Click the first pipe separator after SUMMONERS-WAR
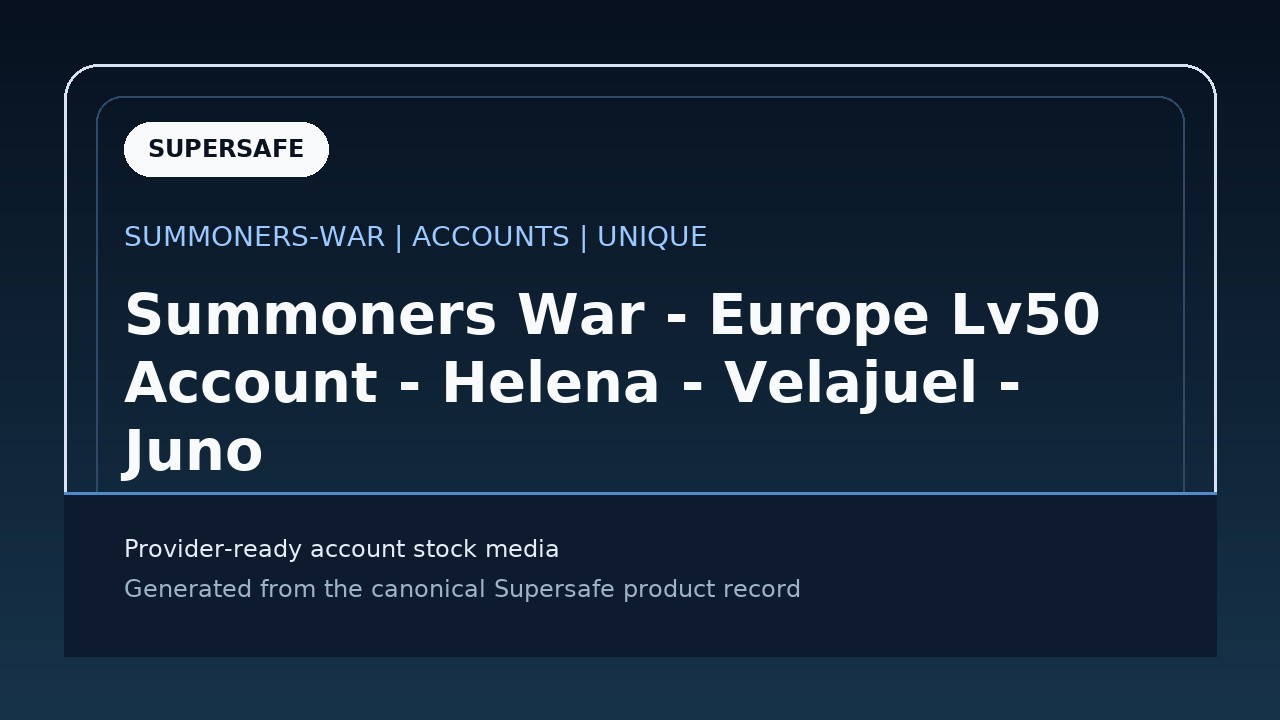1280x720 pixels. tap(398, 237)
